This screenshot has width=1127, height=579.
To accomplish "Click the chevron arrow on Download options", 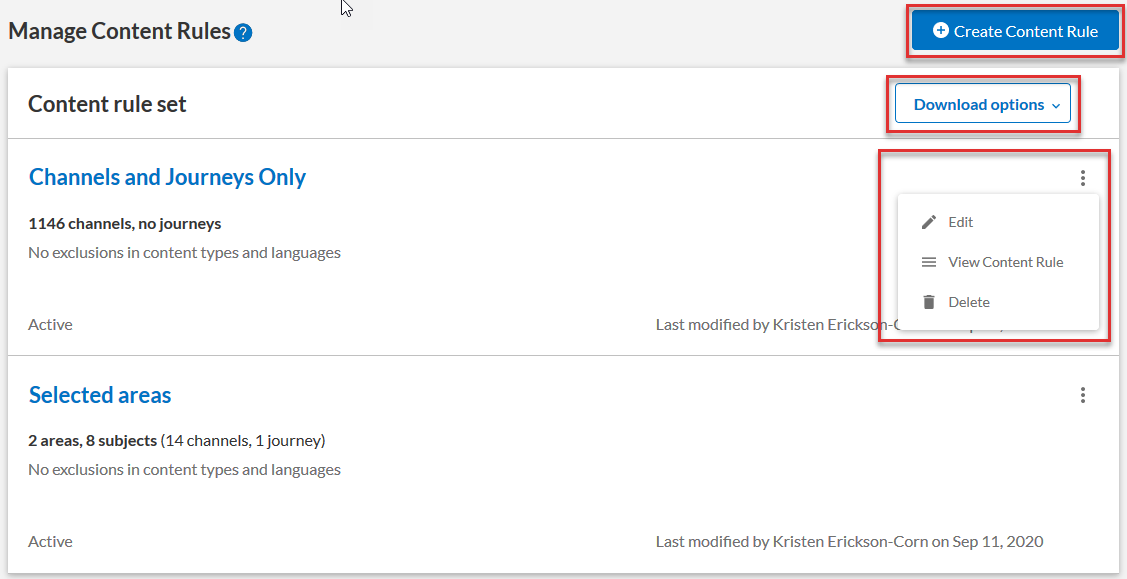I will pyautogui.click(x=1056, y=105).
